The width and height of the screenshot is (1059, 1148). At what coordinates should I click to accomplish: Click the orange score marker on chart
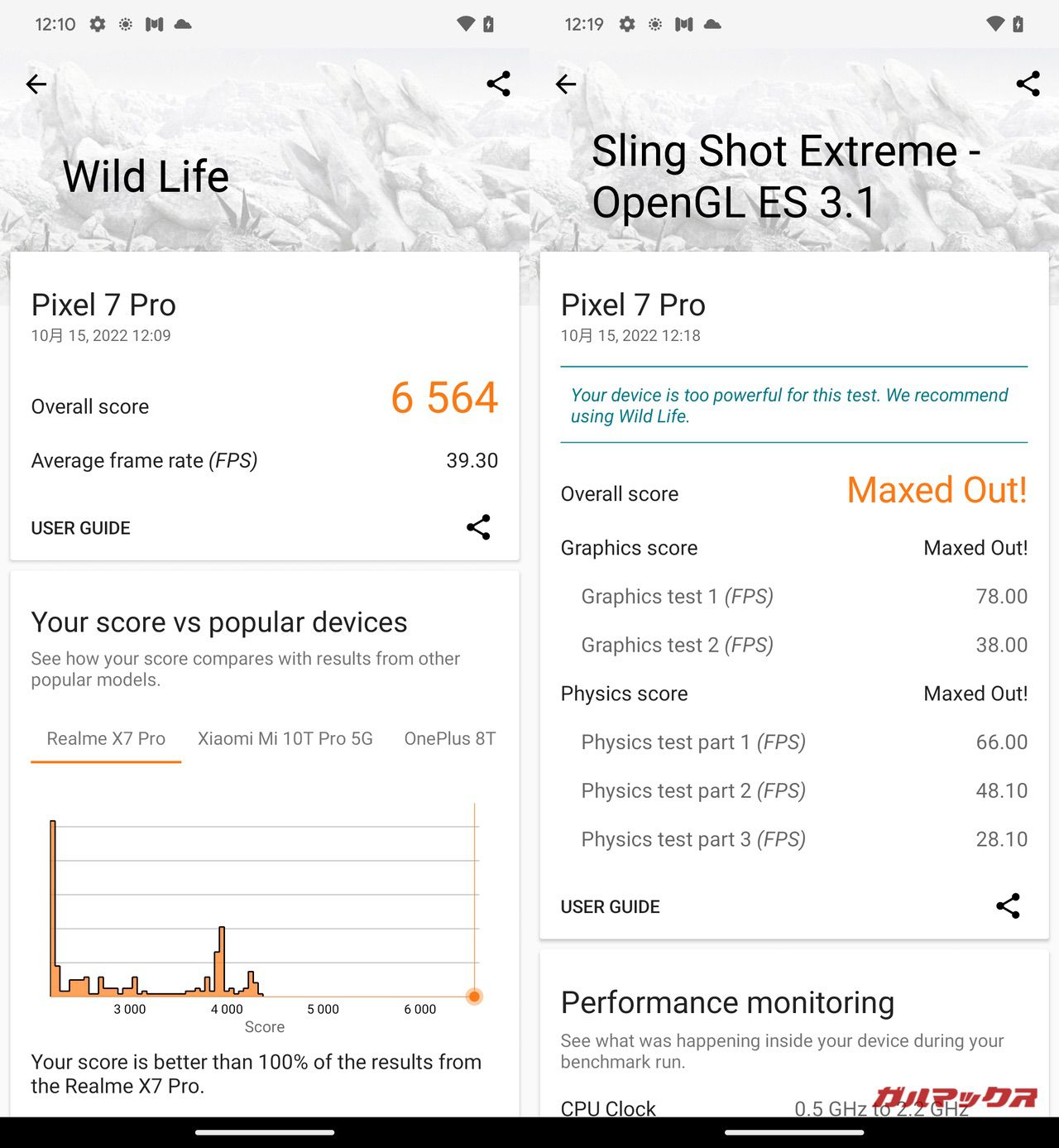click(474, 996)
